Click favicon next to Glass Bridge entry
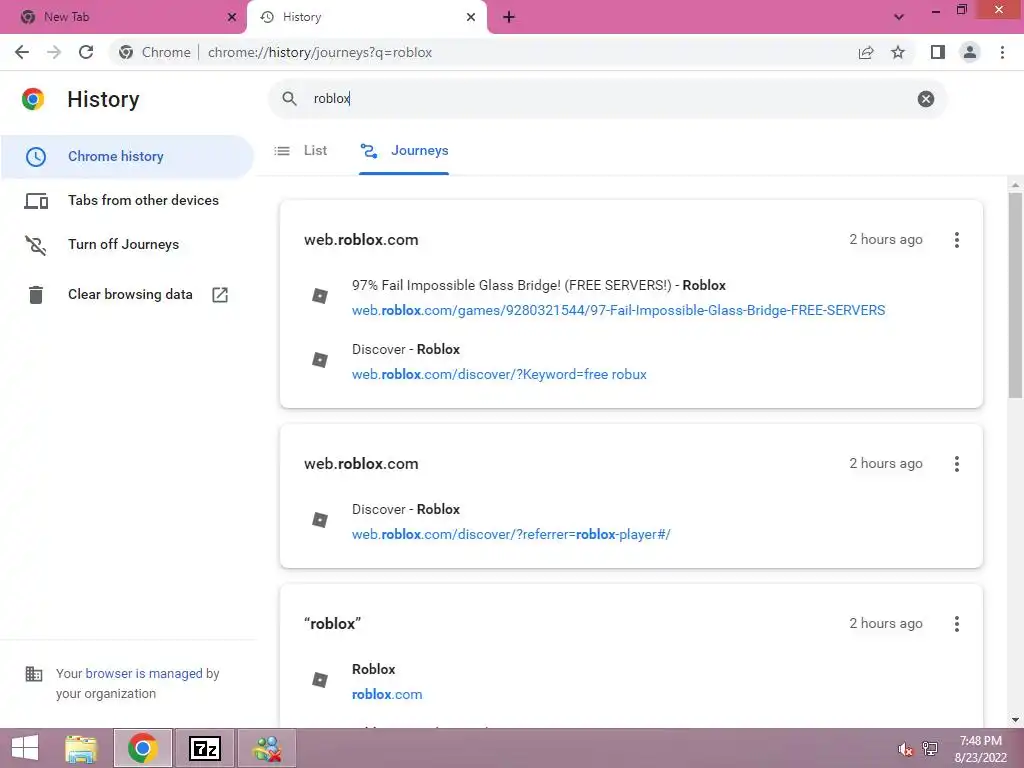Viewport: 1024px width, 768px height. [320, 296]
